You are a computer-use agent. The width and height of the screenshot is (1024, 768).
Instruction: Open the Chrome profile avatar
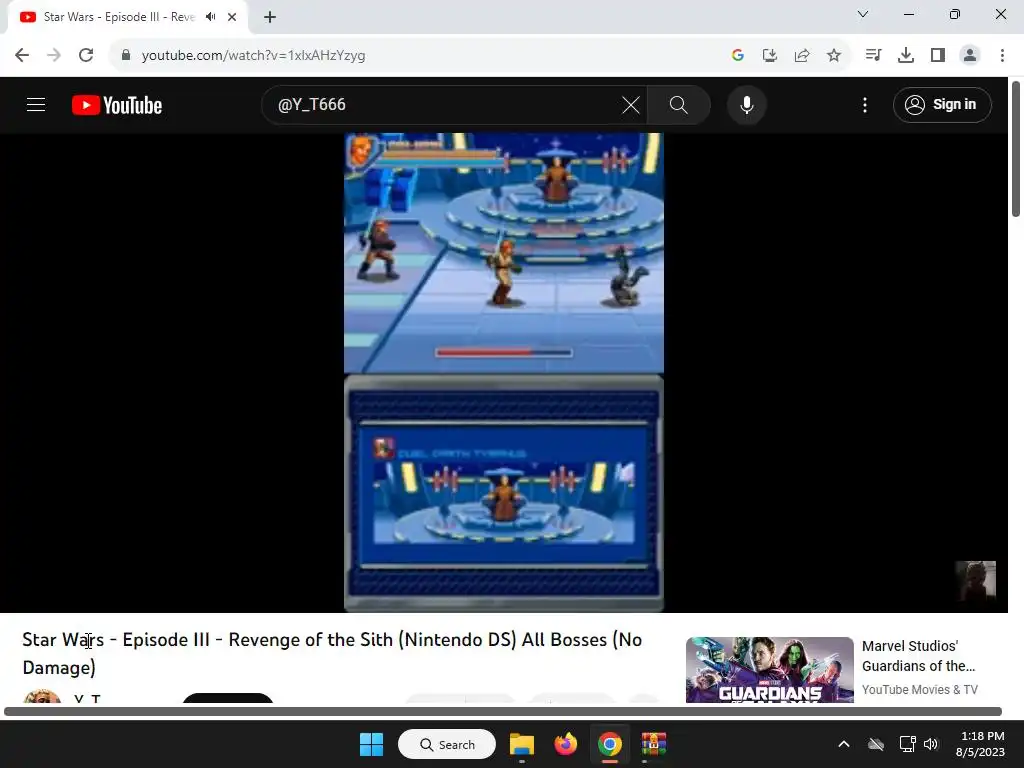click(x=970, y=55)
